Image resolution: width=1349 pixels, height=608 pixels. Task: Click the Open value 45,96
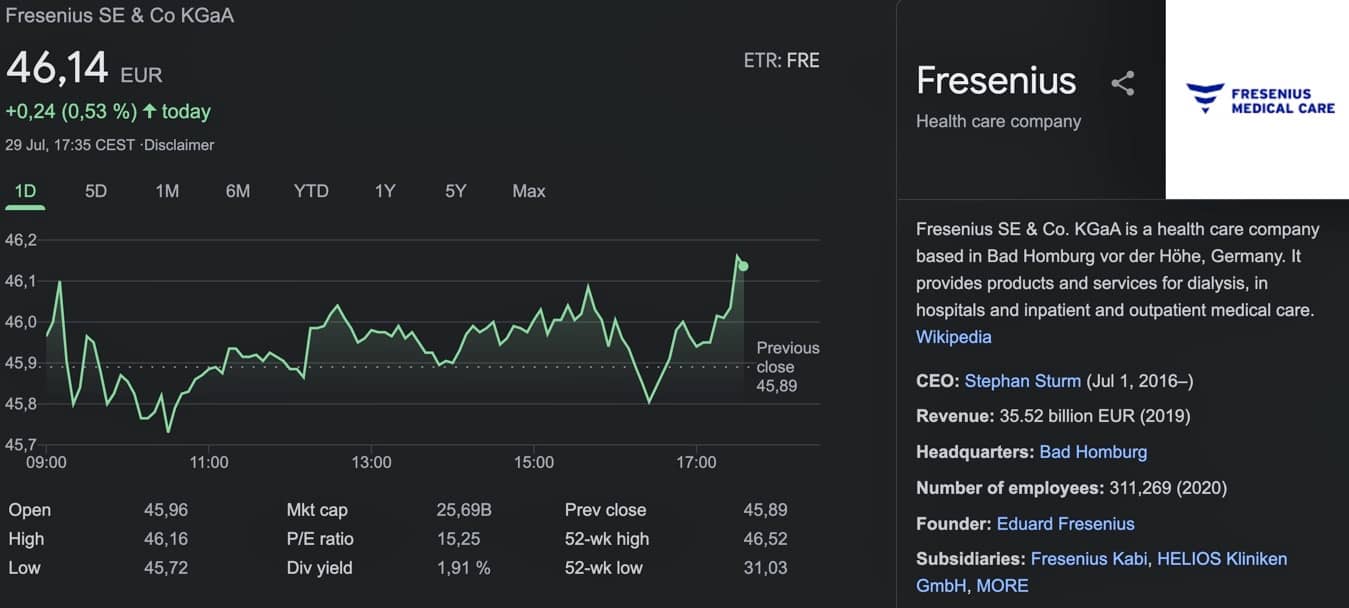[166, 510]
